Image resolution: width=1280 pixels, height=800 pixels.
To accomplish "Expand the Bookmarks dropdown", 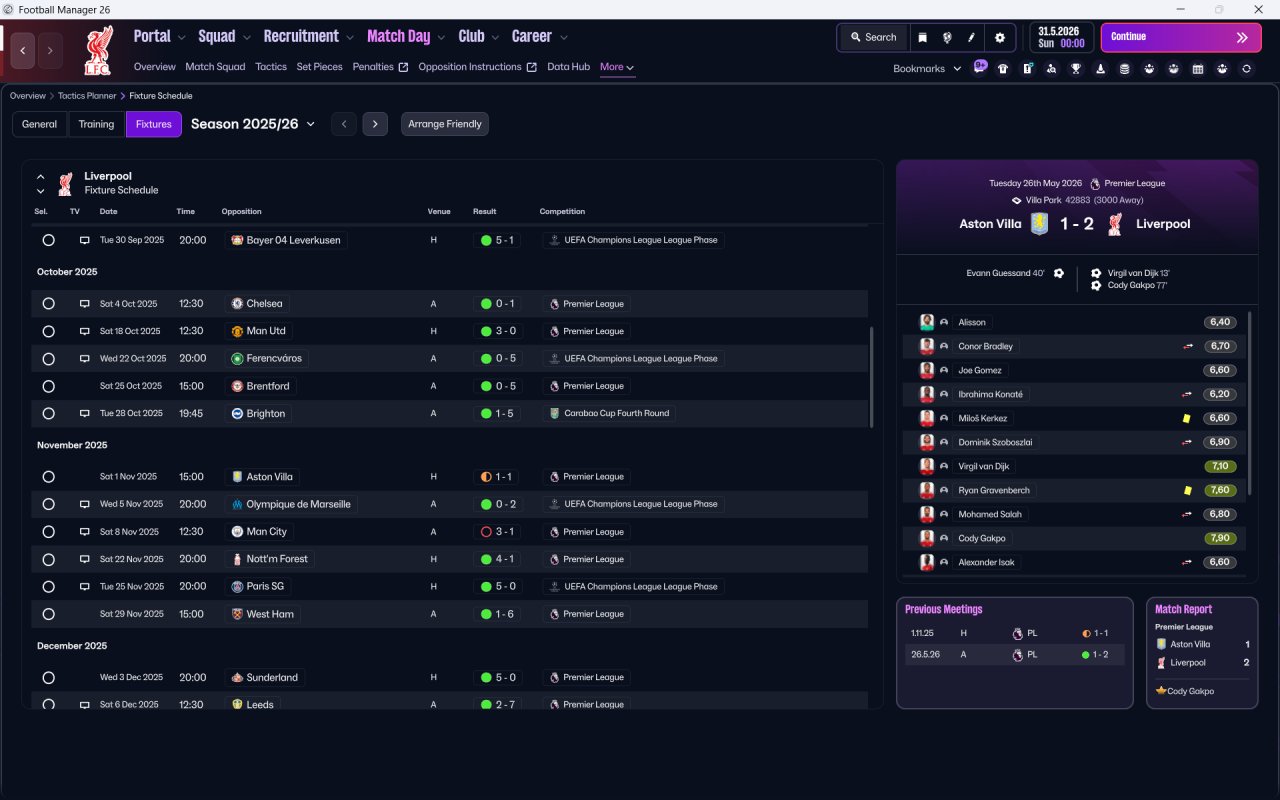I will [x=927, y=68].
